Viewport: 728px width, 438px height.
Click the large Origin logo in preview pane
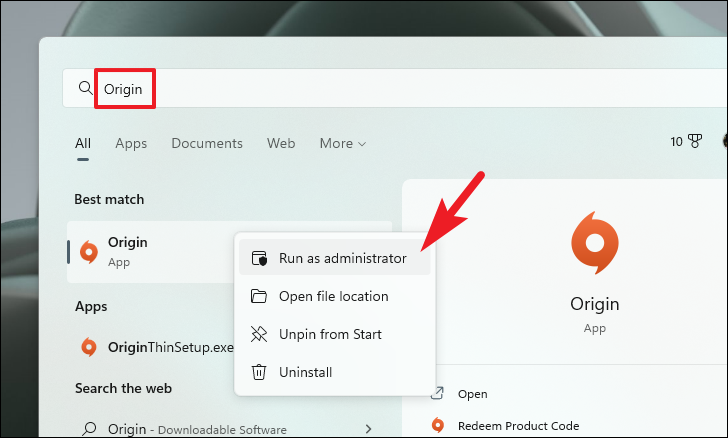coord(595,243)
